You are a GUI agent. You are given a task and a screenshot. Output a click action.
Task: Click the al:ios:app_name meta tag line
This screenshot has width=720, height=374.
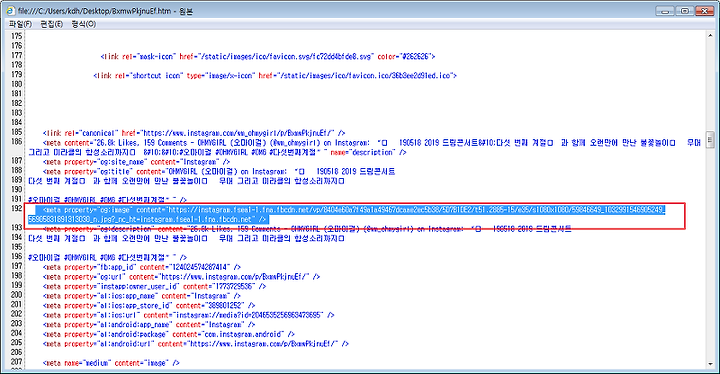(x=141, y=296)
